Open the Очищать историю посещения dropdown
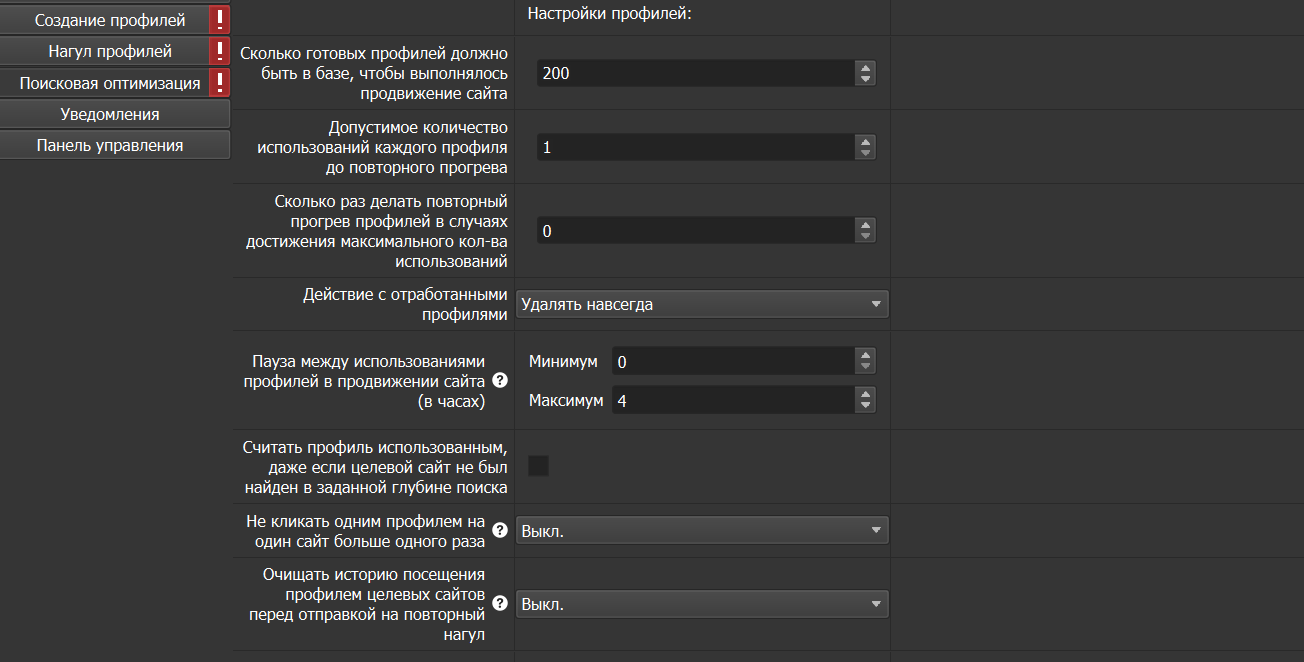The height and width of the screenshot is (662, 1304). 701,604
